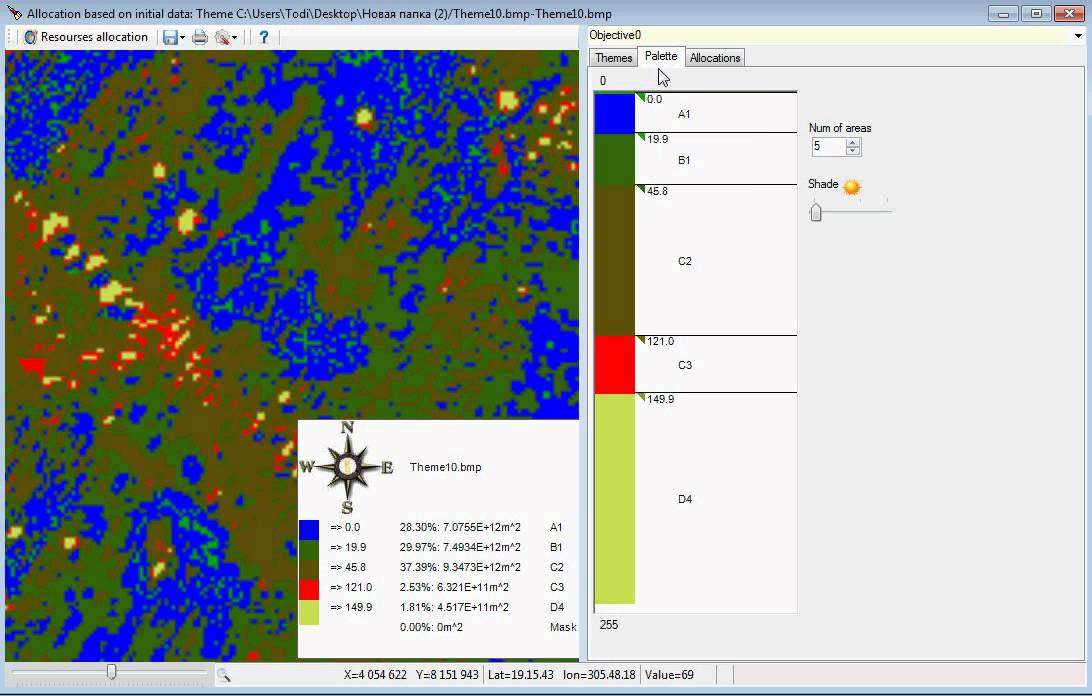The image size is (1092, 696).
Task: Click the help question mark icon
Action: click(x=264, y=38)
